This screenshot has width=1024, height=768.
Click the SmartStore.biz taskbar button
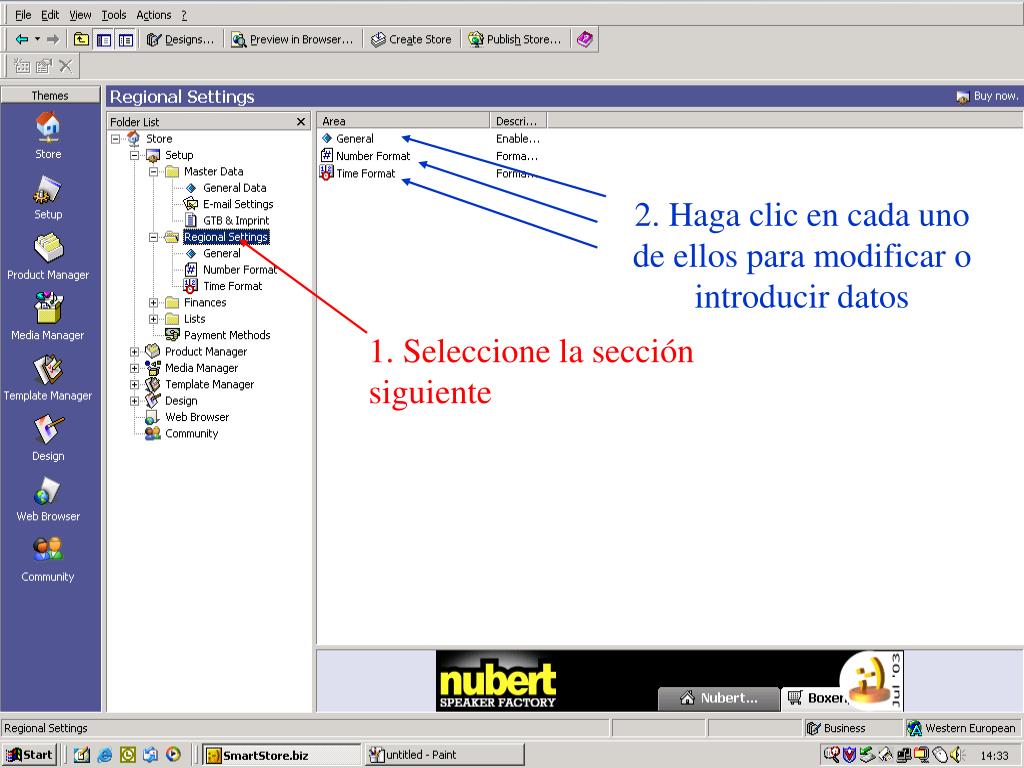[x=281, y=755]
